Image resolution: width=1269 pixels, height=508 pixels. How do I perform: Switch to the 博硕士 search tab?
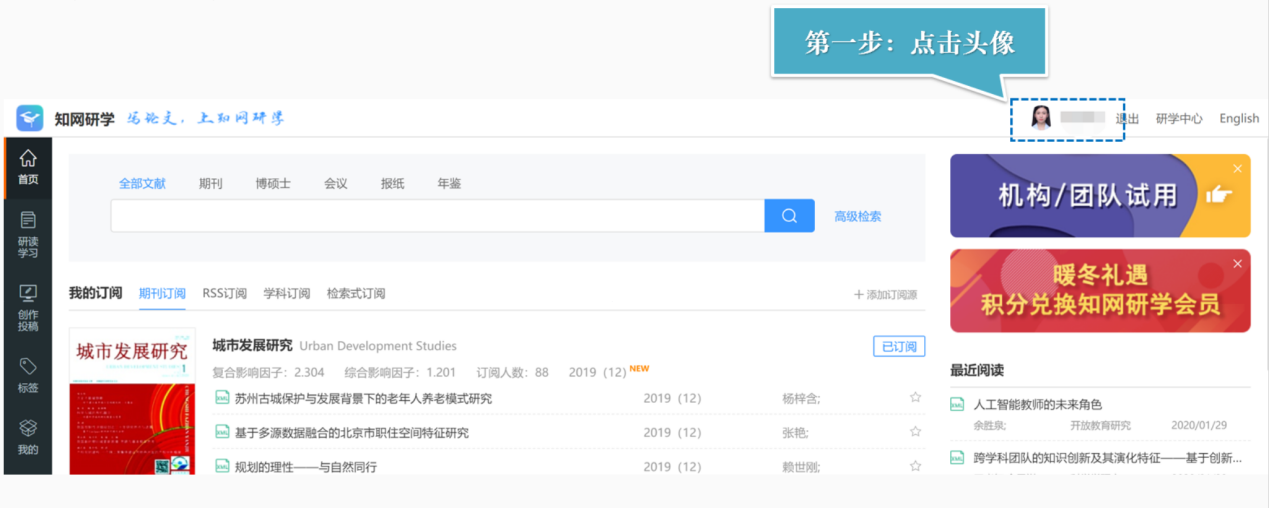[x=273, y=184]
